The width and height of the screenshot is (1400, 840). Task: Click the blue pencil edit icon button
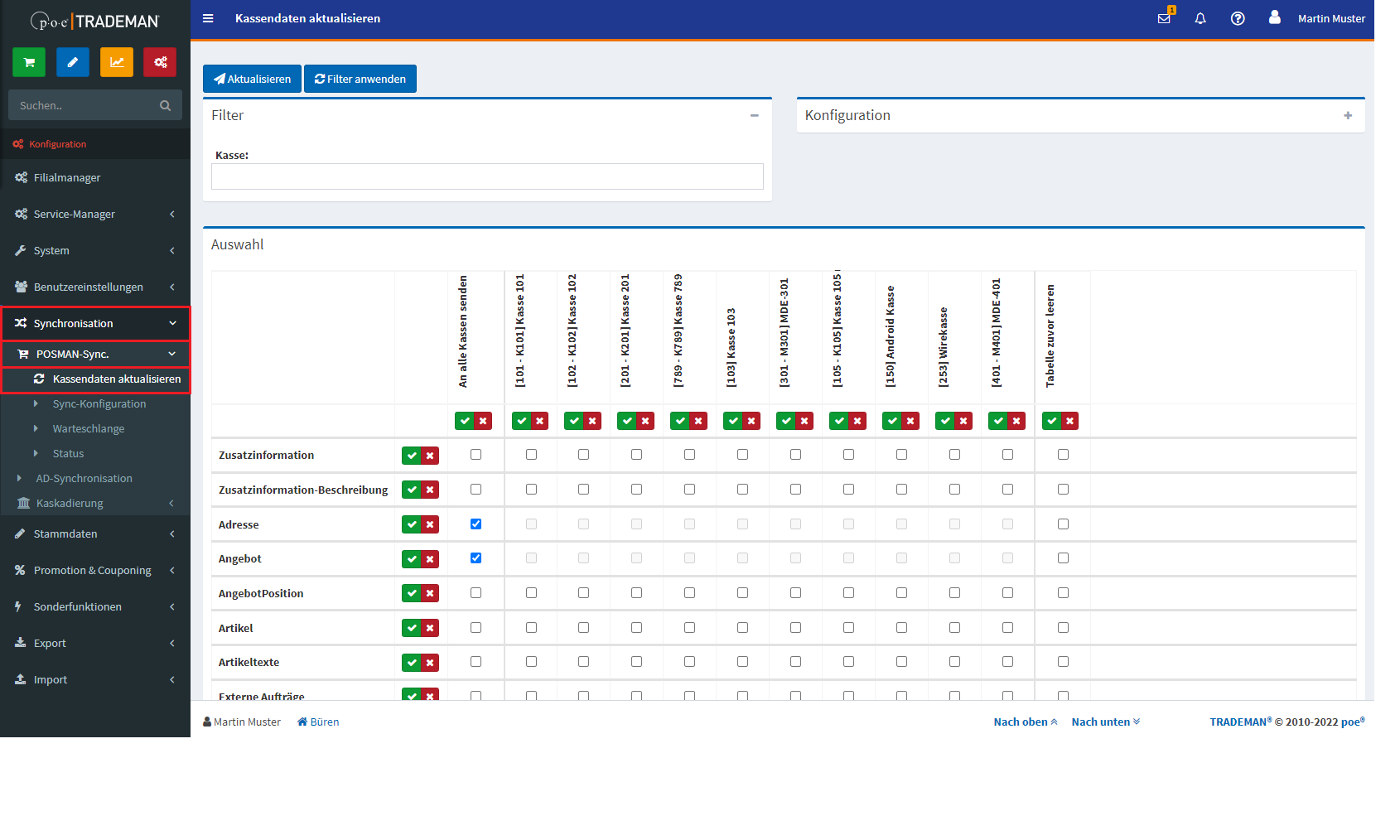click(73, 62)
